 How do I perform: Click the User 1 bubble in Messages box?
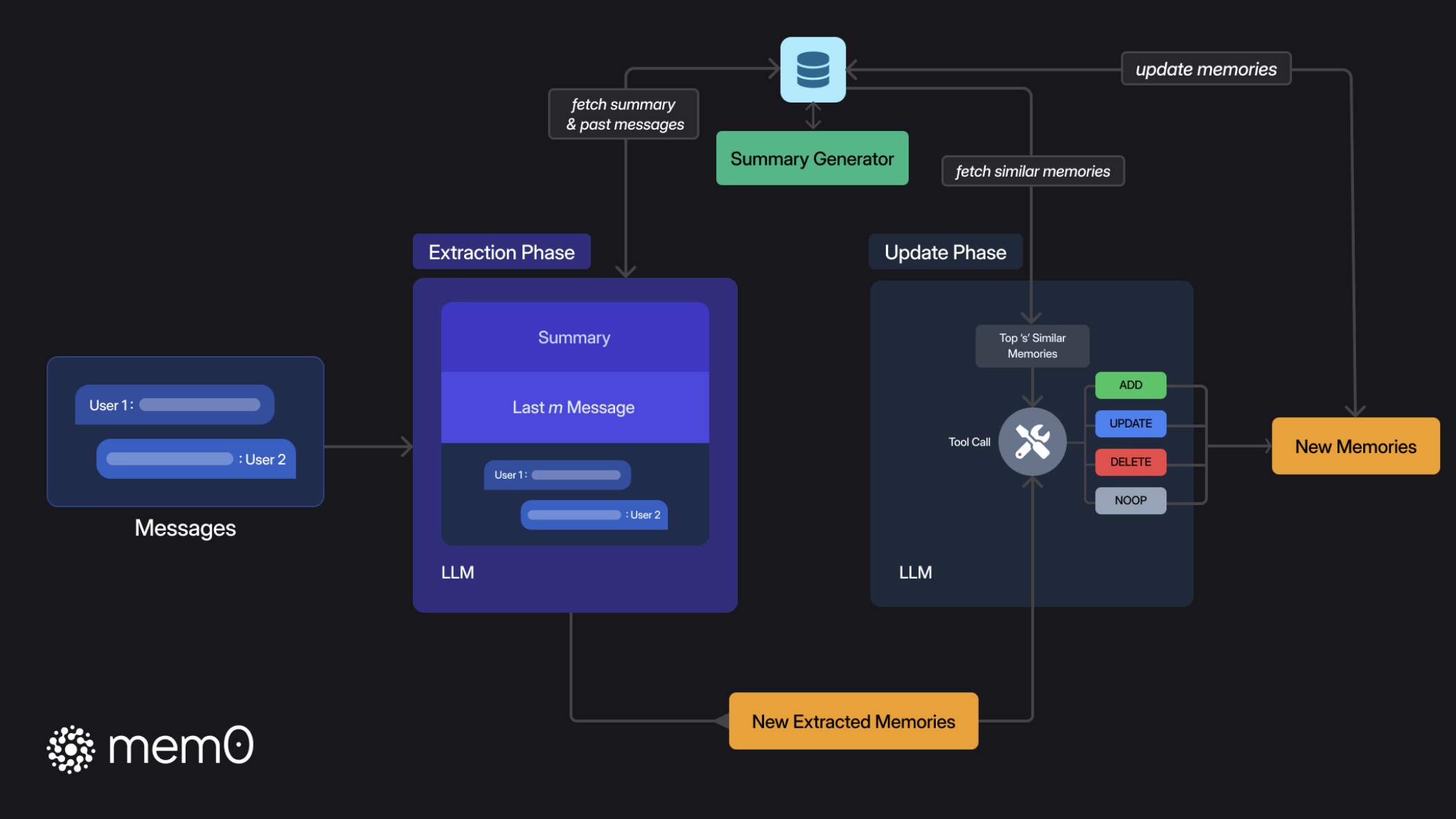[x=175, y=405]
